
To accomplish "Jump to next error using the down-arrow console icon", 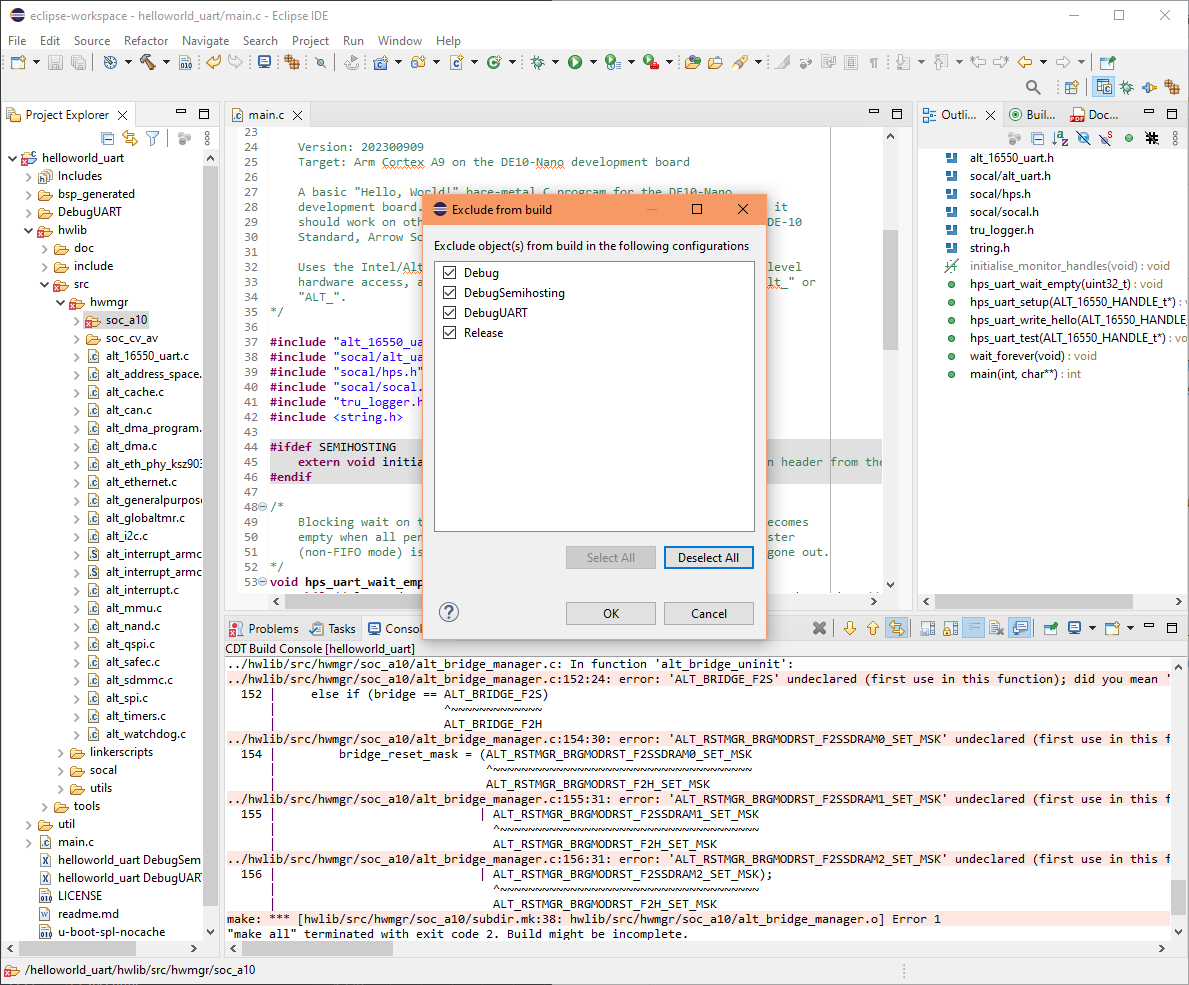I will coord(849,628).
